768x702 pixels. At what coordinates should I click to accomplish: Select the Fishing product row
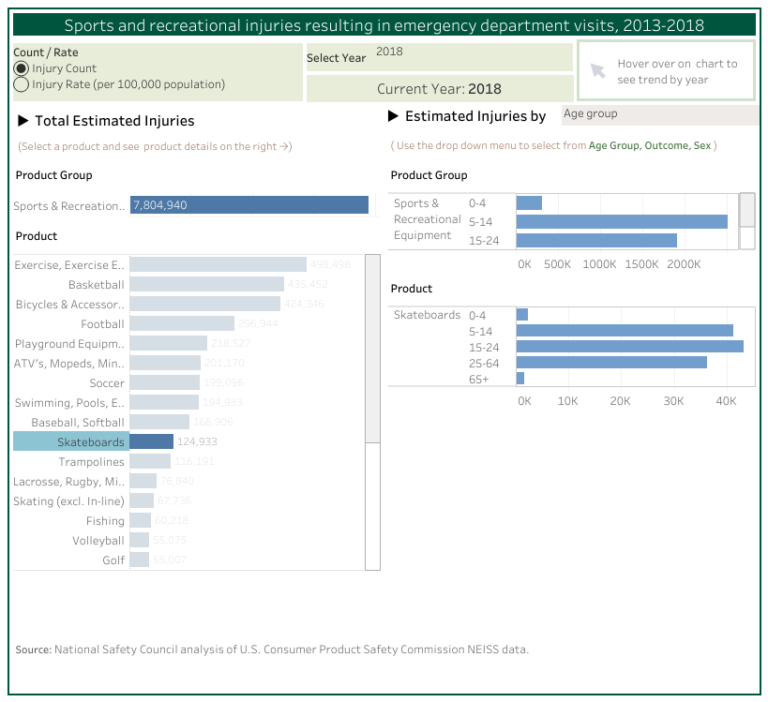pyautogui.click(x=105, y=521)
